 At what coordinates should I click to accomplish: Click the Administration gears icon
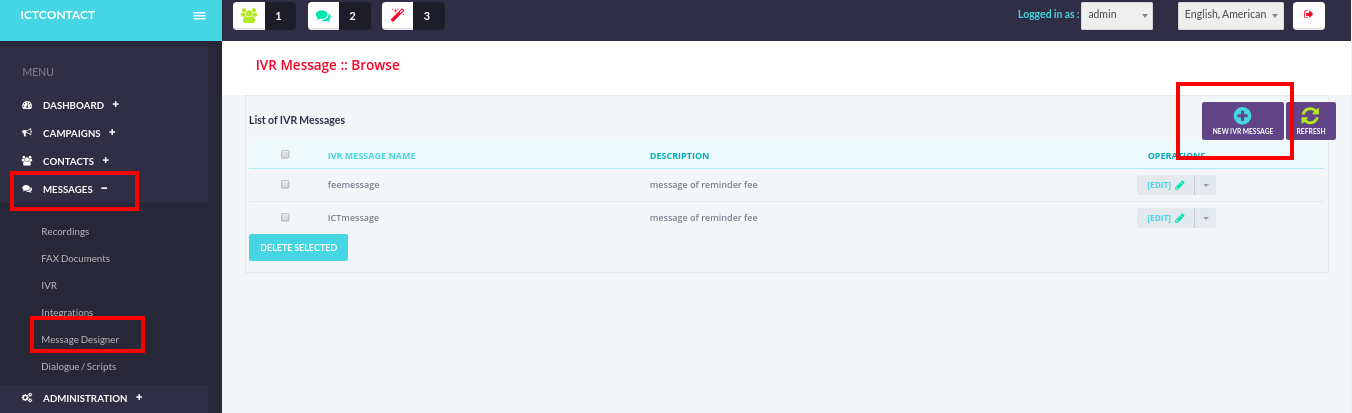coord(27,398)
